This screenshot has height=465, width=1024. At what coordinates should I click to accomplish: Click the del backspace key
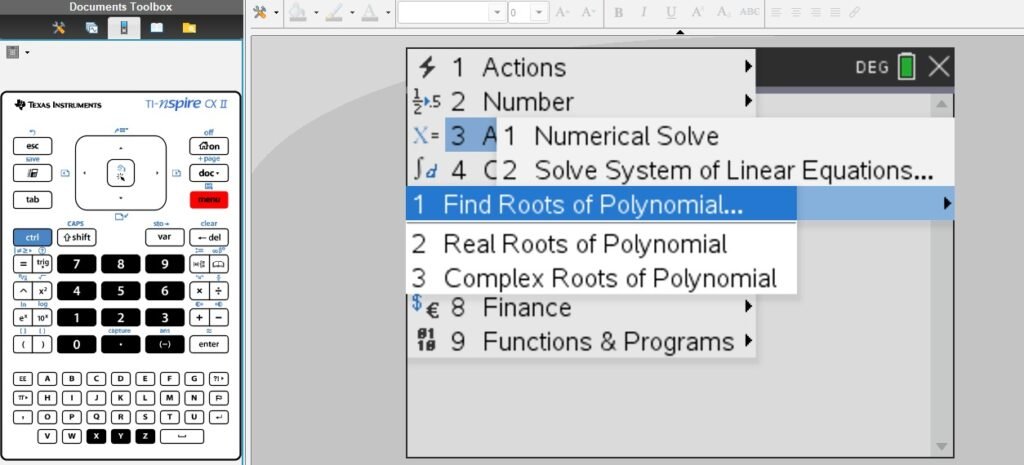point(209,238)
